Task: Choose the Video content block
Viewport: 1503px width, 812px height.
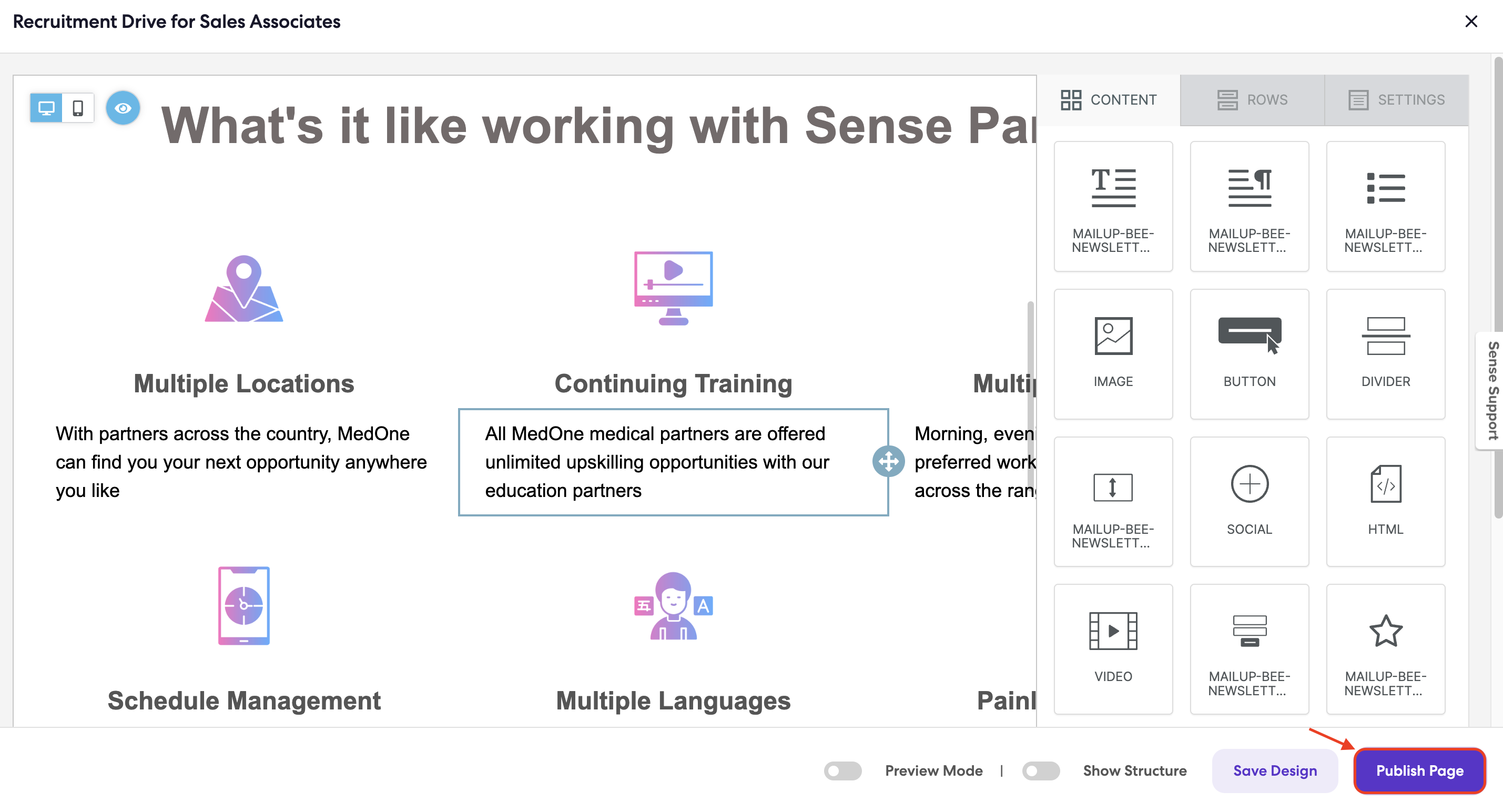Action: 1113,648
